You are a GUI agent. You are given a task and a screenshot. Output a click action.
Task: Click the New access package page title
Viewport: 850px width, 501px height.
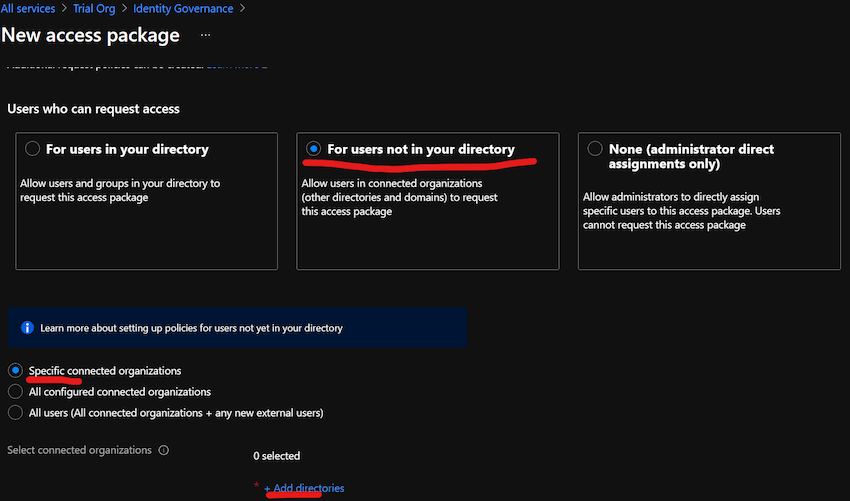pos(90,35)
